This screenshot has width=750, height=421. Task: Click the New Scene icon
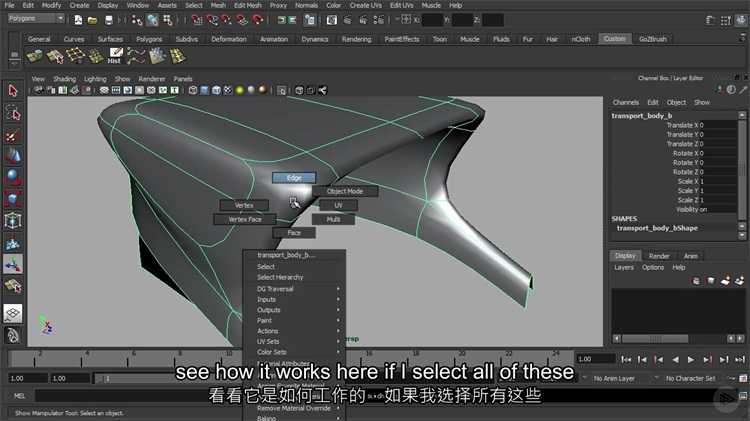point(78,20)
